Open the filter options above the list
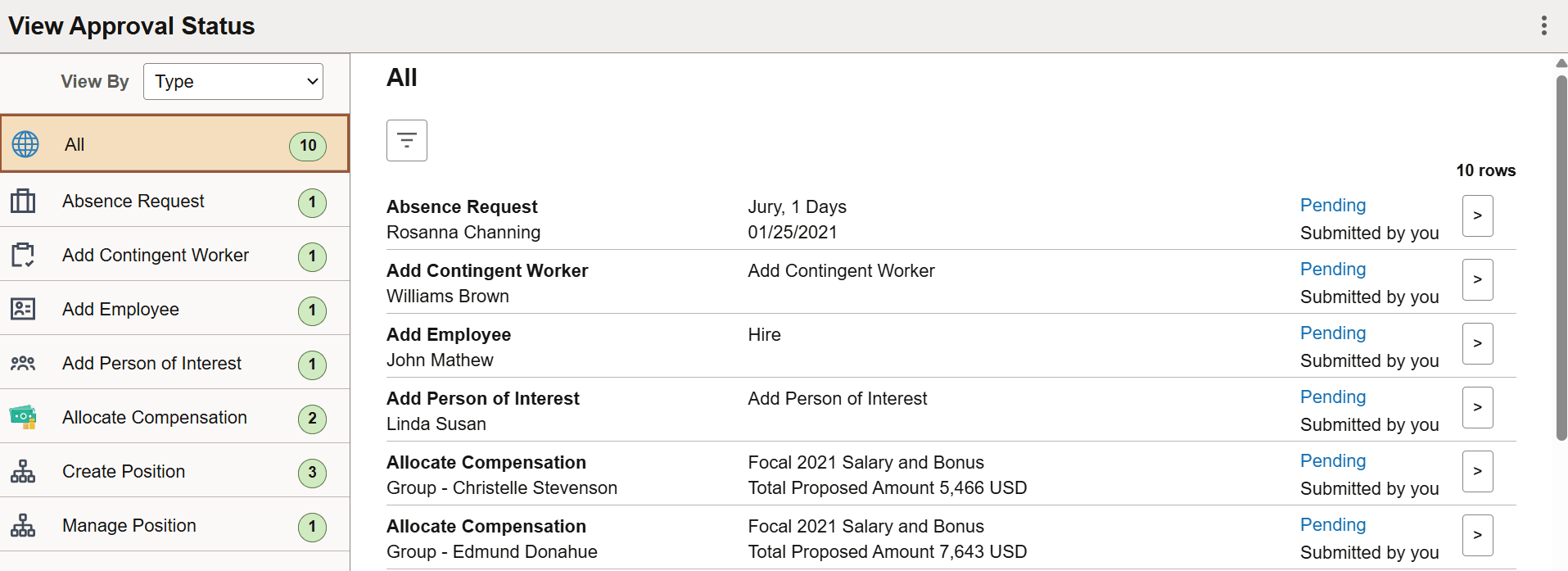The height and width of the screenshot is (571, 1568). tap(406, 140)
